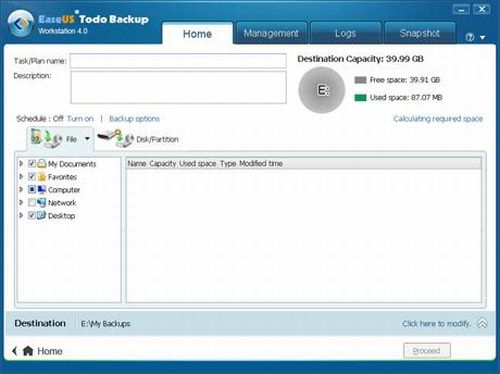The height and width of the screenshot is (374, 500).
Task: Click the green Used space color swatch
Action: point(360,98)
